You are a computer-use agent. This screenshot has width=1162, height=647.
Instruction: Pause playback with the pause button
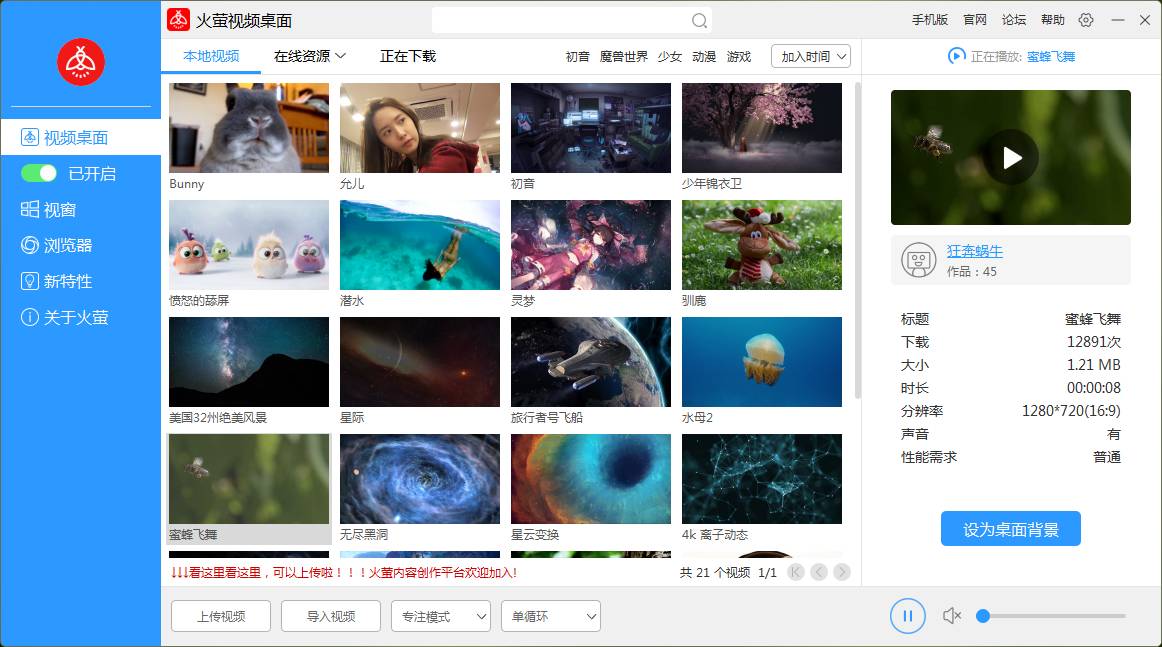[907, 616]
